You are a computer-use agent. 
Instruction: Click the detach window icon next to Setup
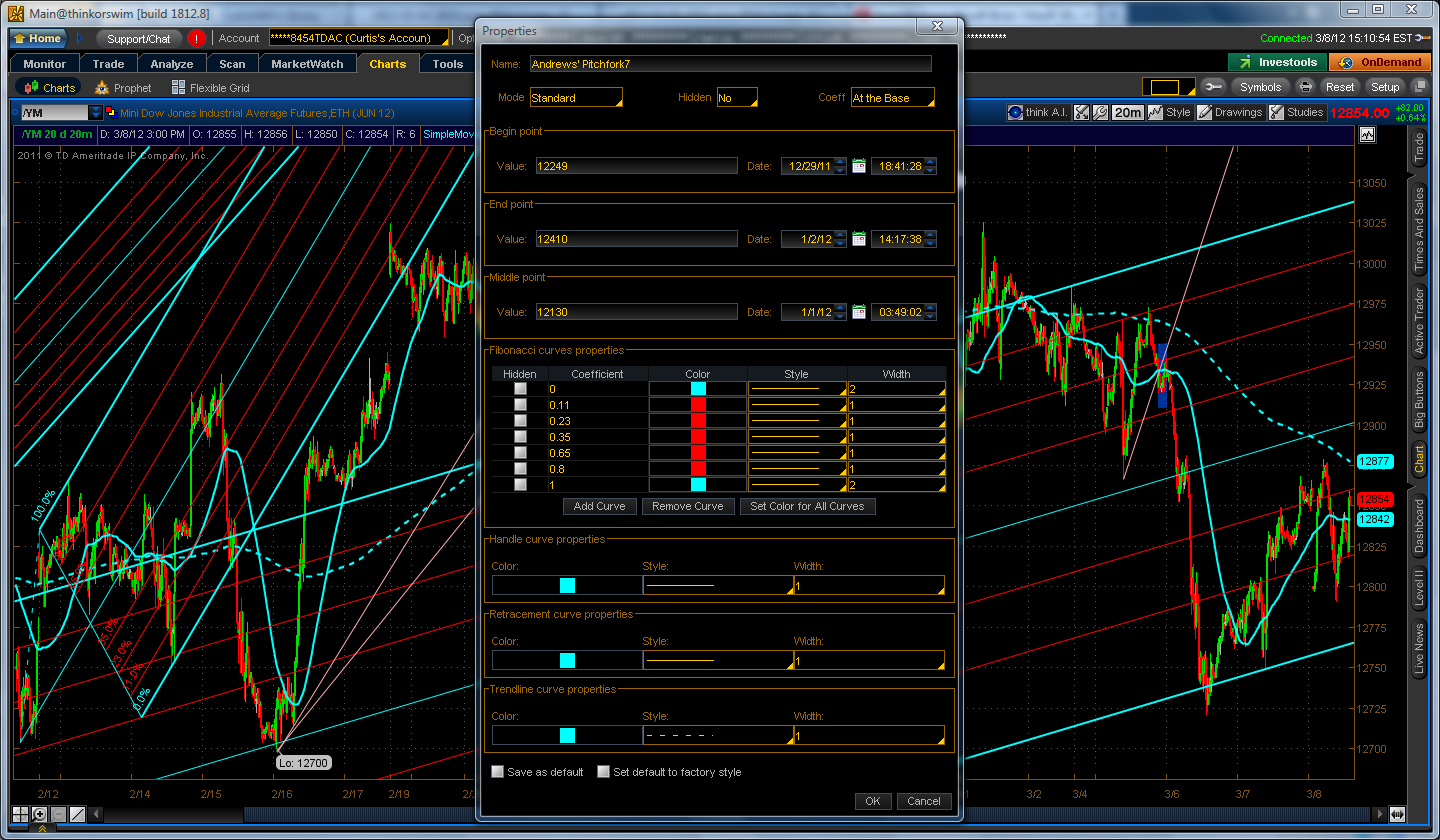1419,87
